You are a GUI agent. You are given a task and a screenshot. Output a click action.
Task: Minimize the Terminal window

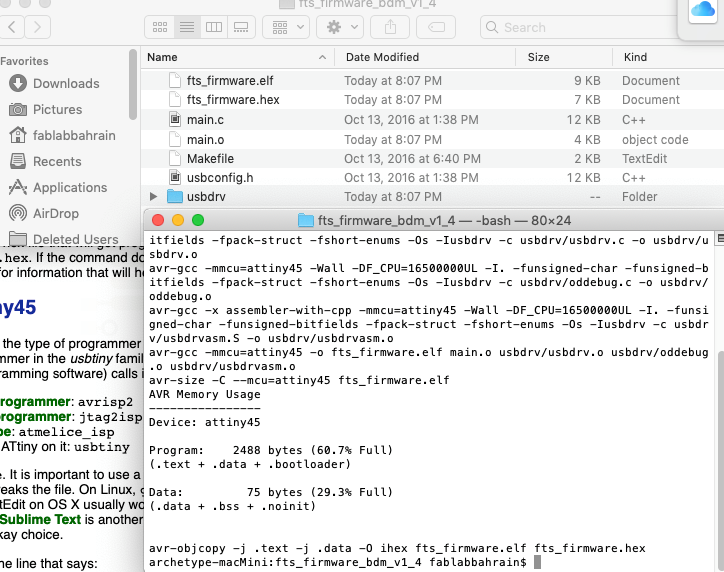click(178, 220)
